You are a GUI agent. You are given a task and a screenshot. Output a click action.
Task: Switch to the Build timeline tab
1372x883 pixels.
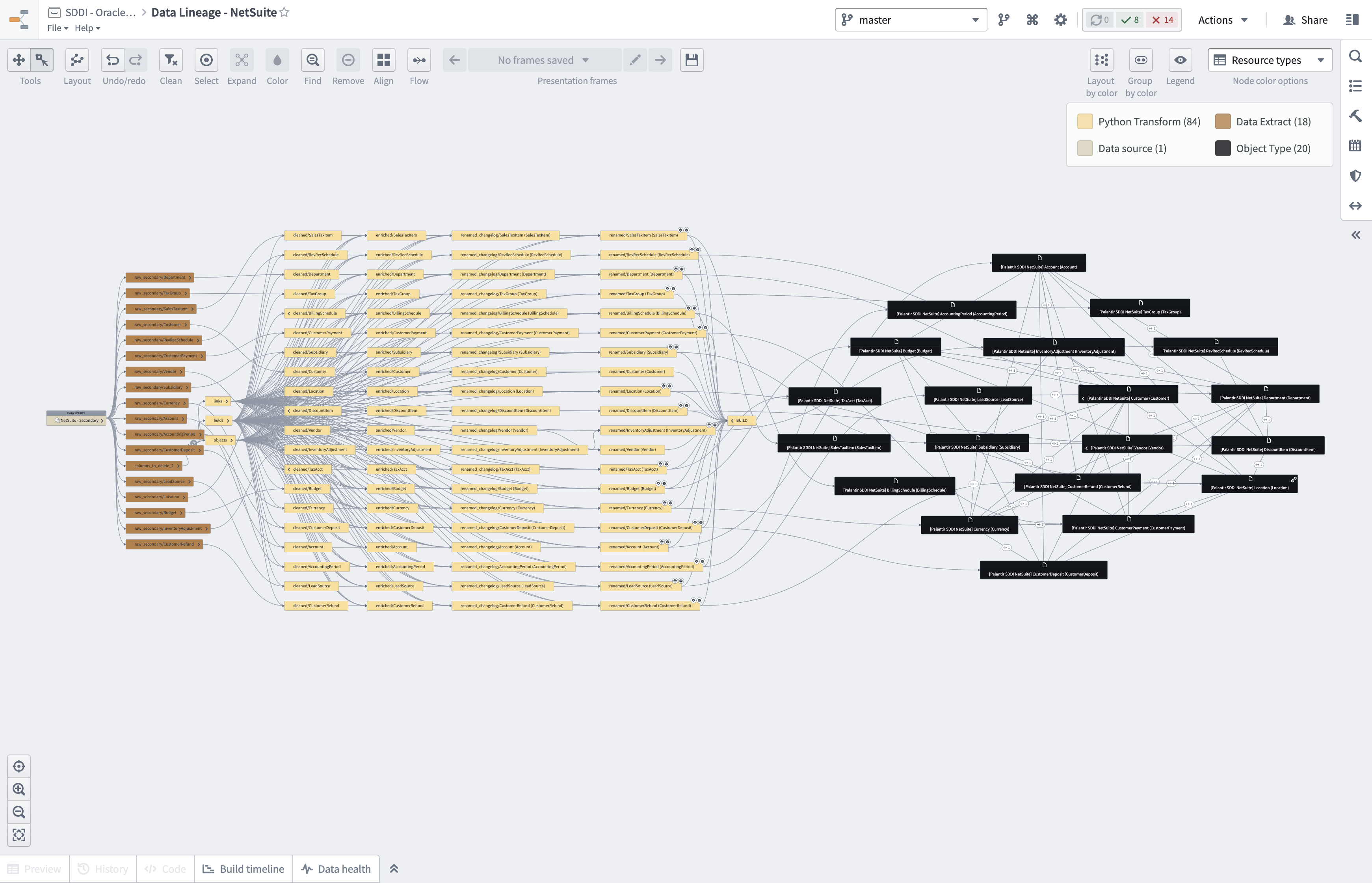click(x=244, y=869)
